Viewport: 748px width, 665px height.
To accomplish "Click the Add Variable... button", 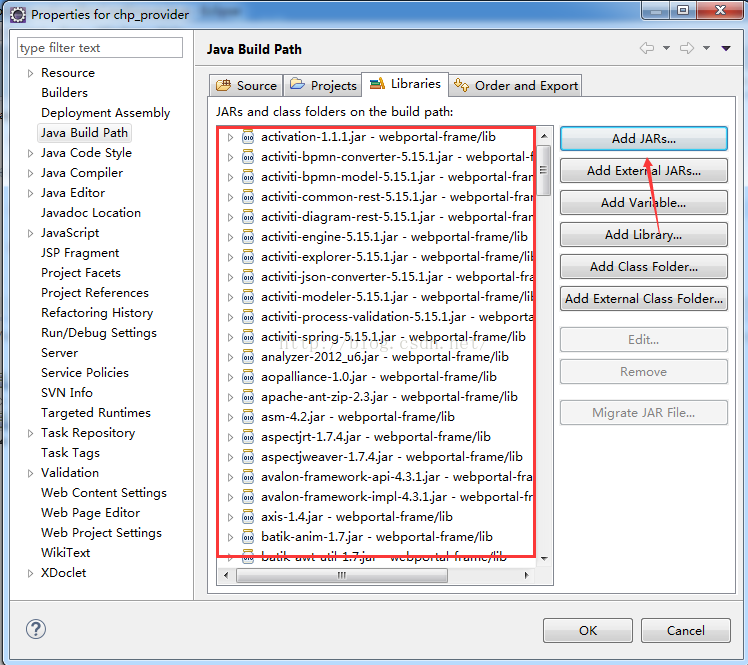I will [644, 203].
